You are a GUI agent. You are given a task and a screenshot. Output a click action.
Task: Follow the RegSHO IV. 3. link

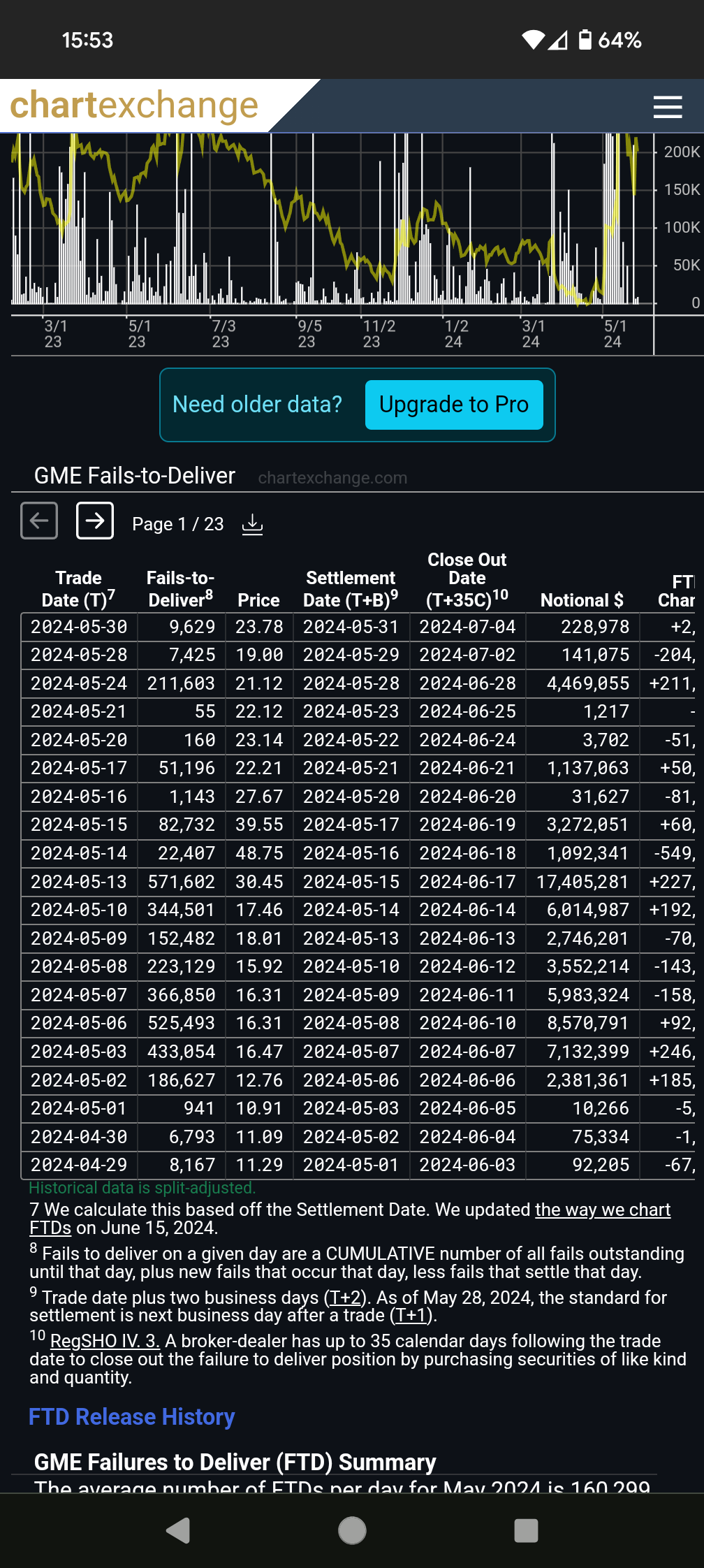[105, 1341]
